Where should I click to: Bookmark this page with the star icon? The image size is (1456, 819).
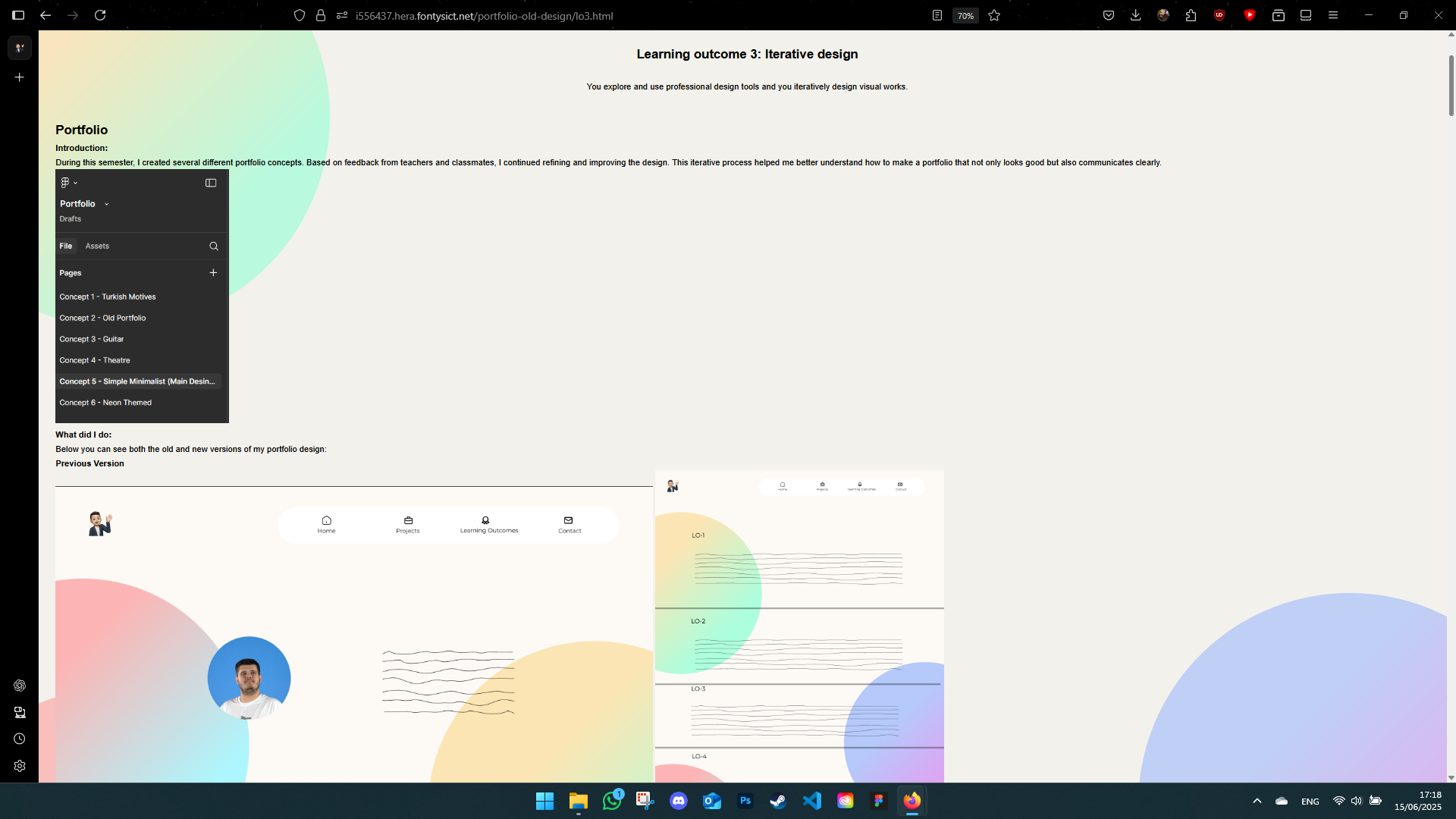[994, 15]
